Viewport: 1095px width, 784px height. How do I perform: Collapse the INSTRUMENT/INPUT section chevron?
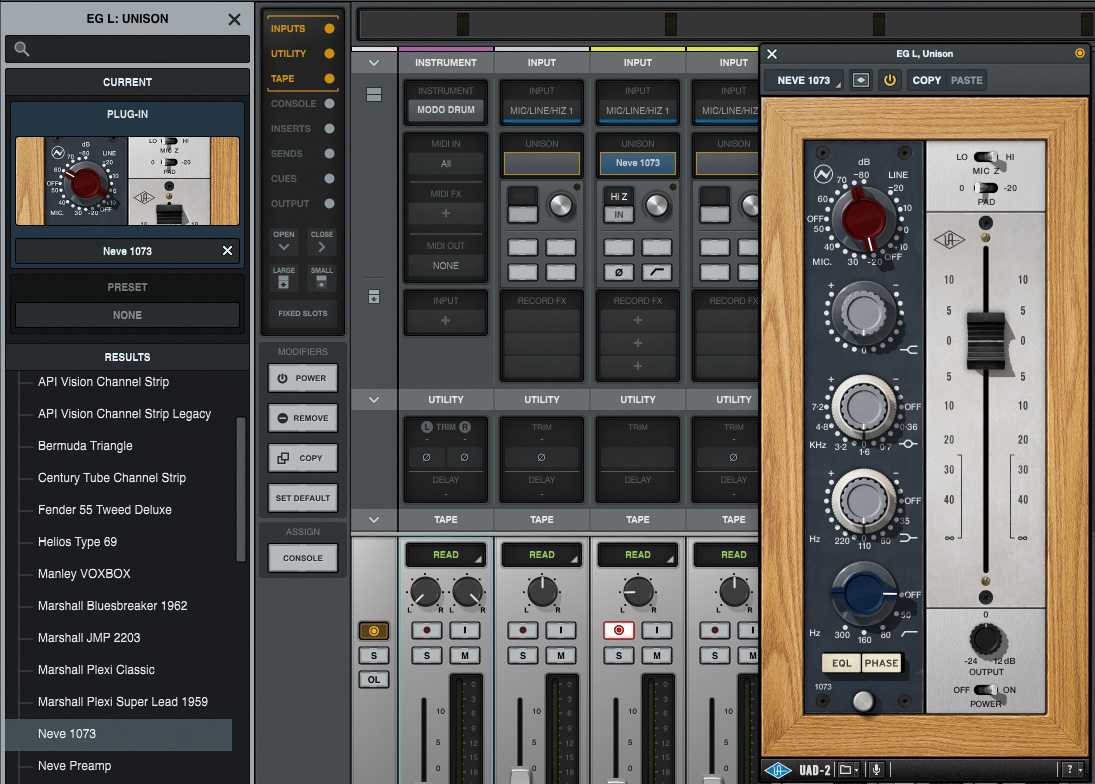[374, 63]
